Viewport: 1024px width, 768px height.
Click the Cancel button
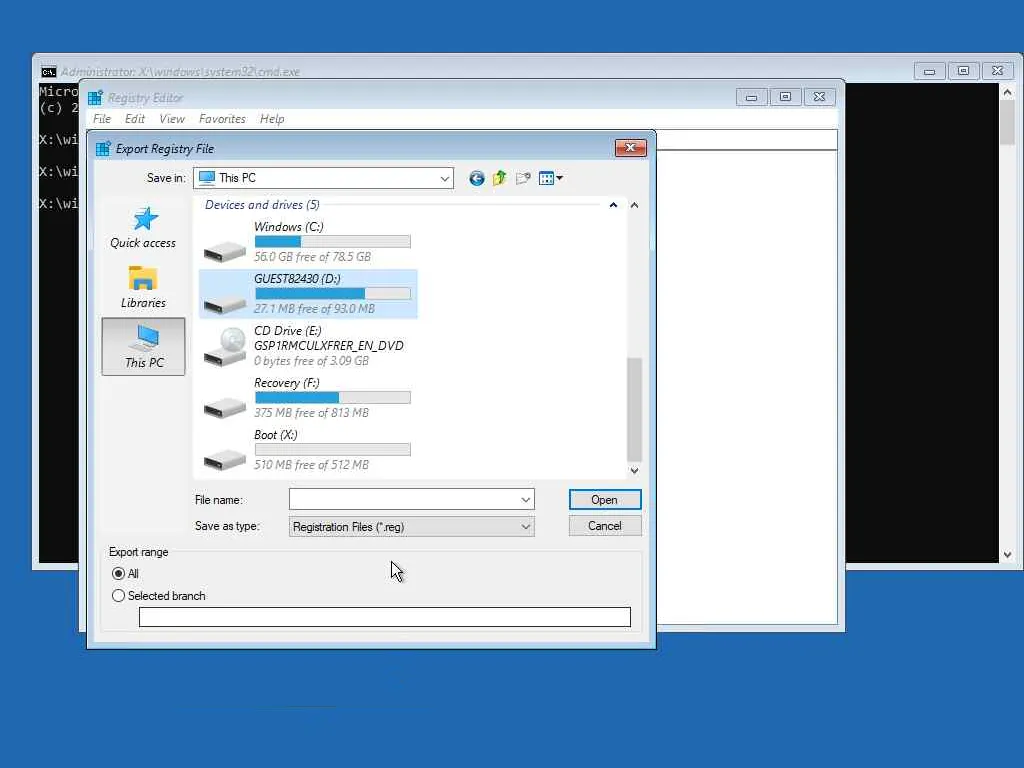tap(605, 526)
